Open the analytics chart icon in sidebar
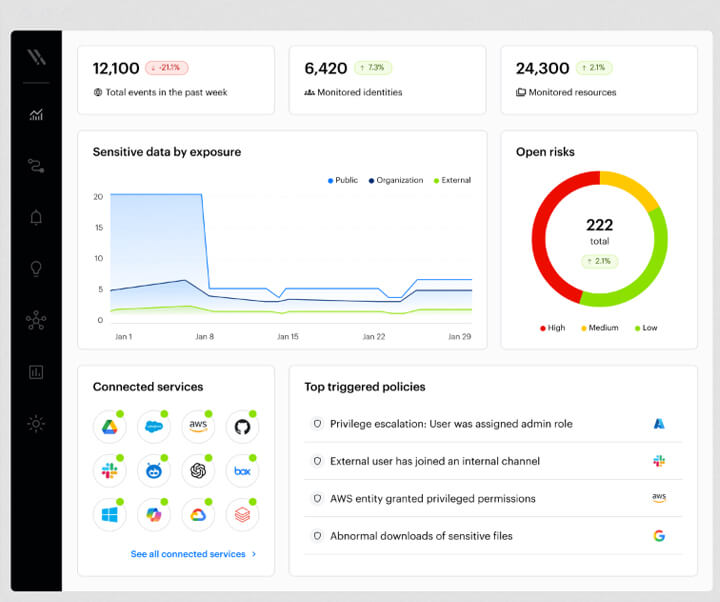This screenshot has width=720, height=602. pyautogui.click(x=36, y=115)
